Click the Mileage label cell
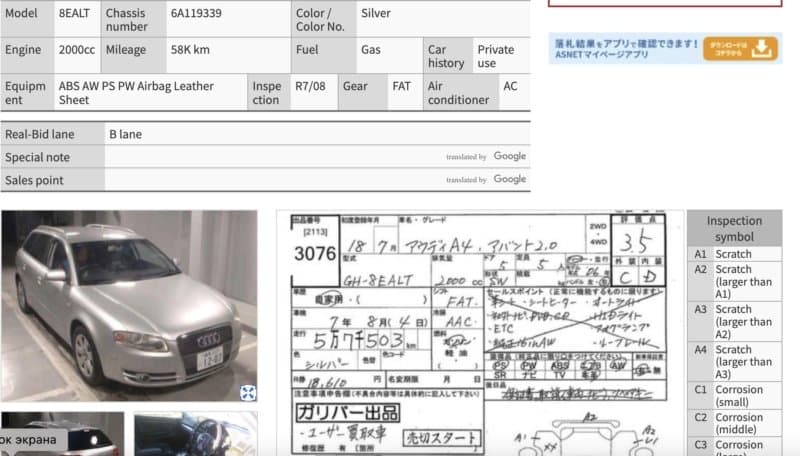This screenshot has width=800, height=456. 133,56
